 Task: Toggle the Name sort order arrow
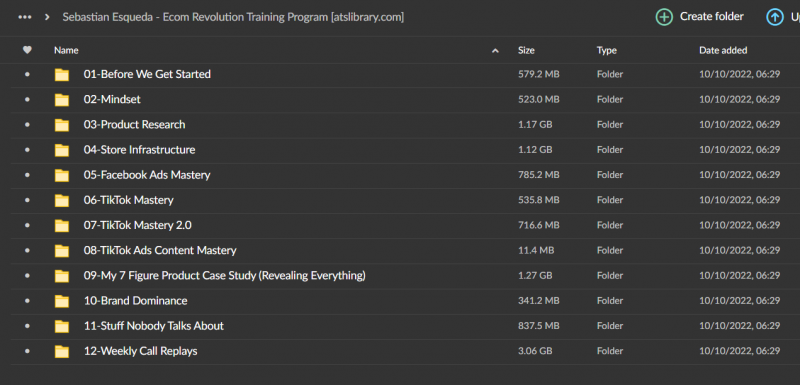pyautogui.click(x=495, y=50)
